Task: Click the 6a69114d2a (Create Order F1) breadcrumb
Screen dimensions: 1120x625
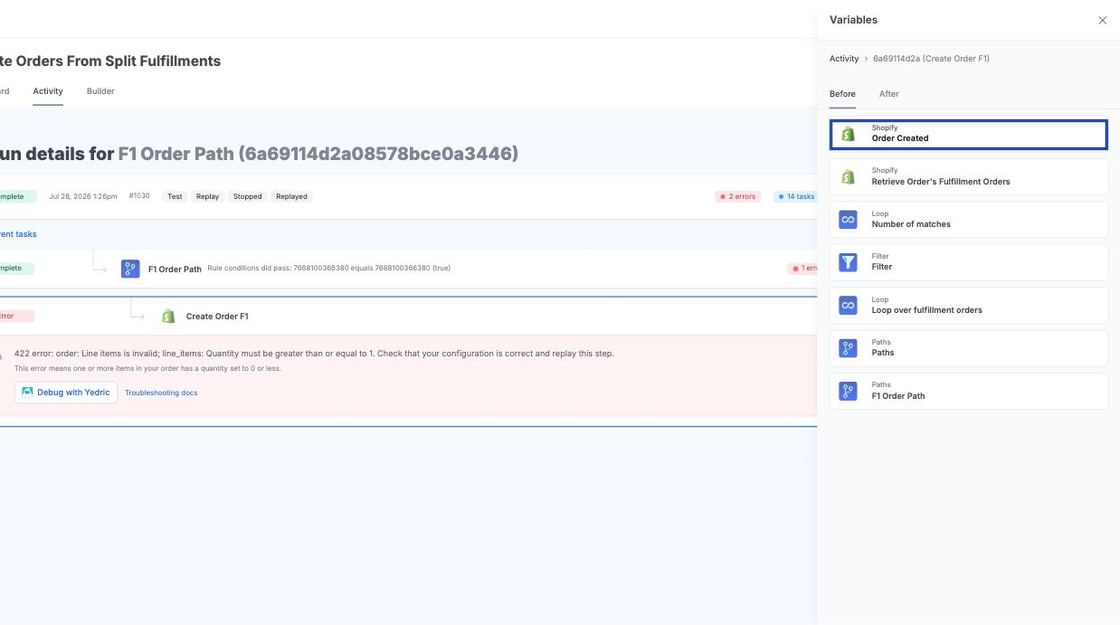Action: pyautogui.click(x=931, y=59)
